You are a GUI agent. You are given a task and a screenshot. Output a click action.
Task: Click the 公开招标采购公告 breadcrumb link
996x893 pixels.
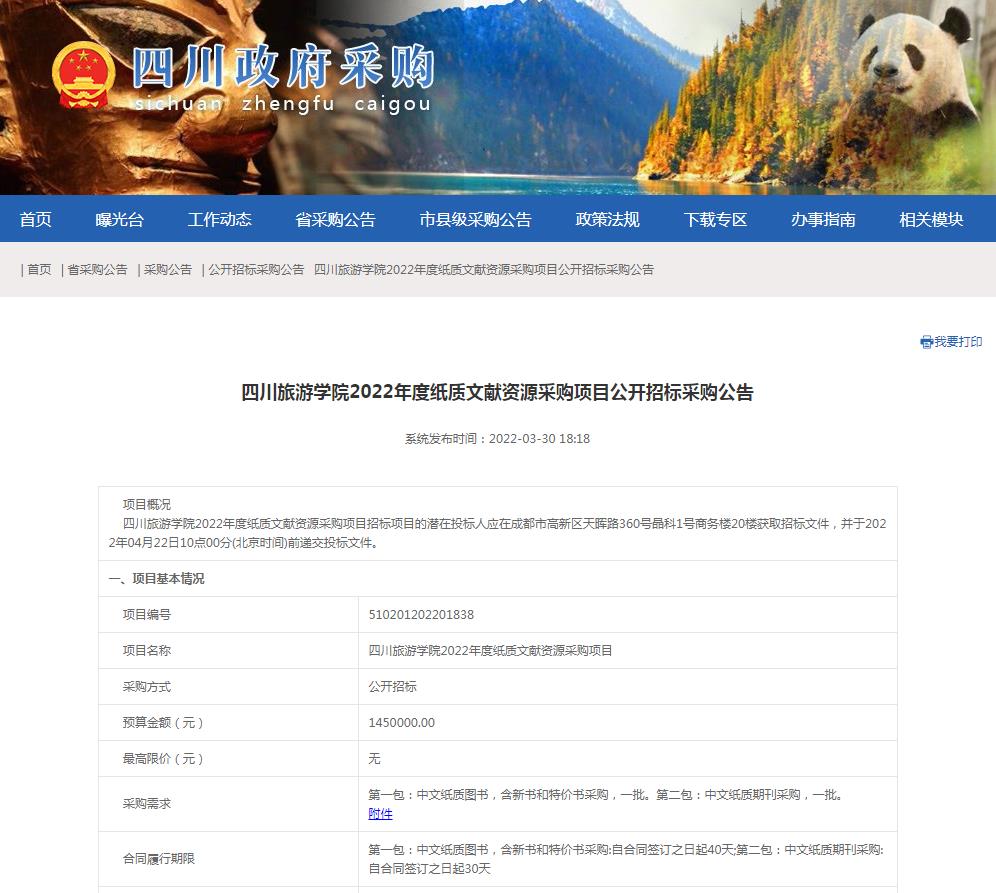click(256, 269)
